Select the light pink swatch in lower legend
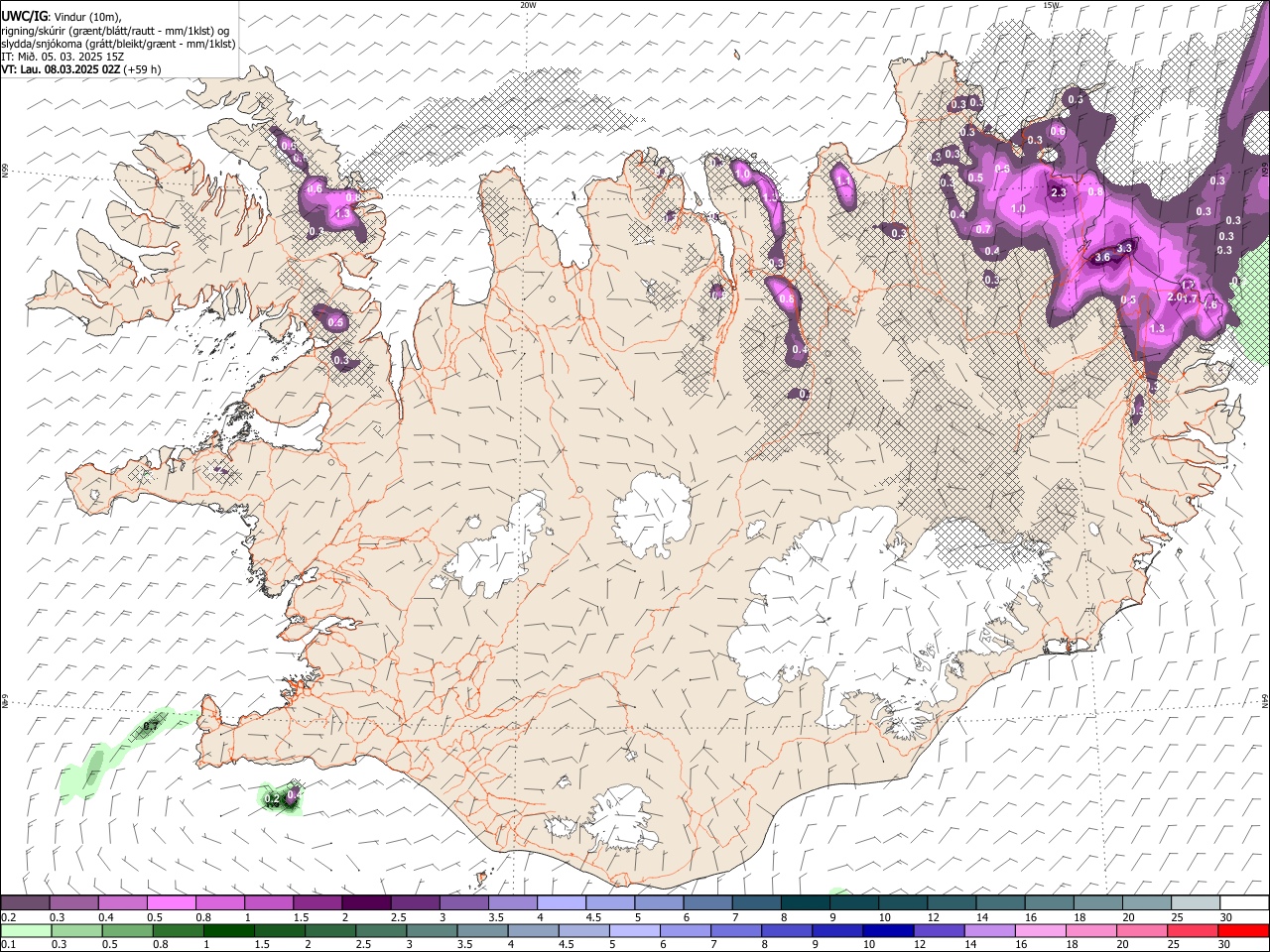Image resolution: width=1270 pixels, height=952 pixels. point(1039,930)
